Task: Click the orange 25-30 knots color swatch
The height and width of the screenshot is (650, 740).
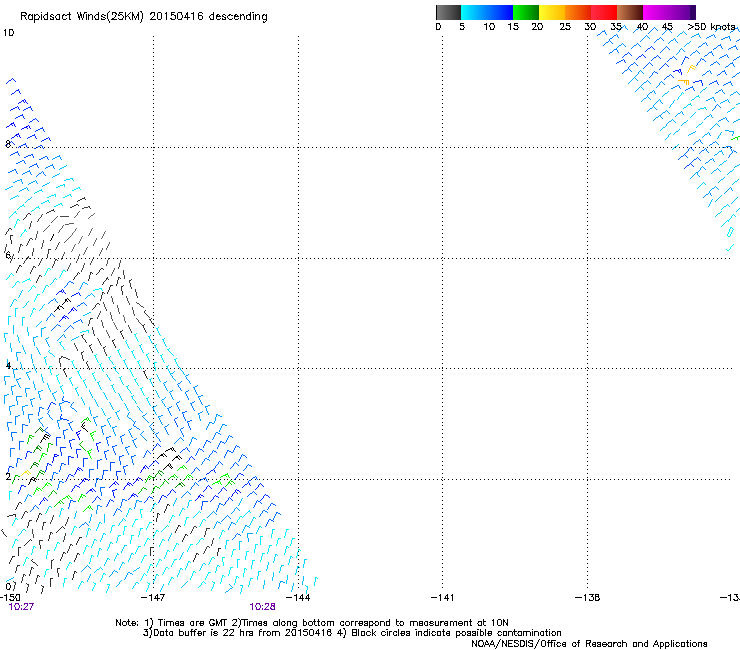Action: coord(578,12)
